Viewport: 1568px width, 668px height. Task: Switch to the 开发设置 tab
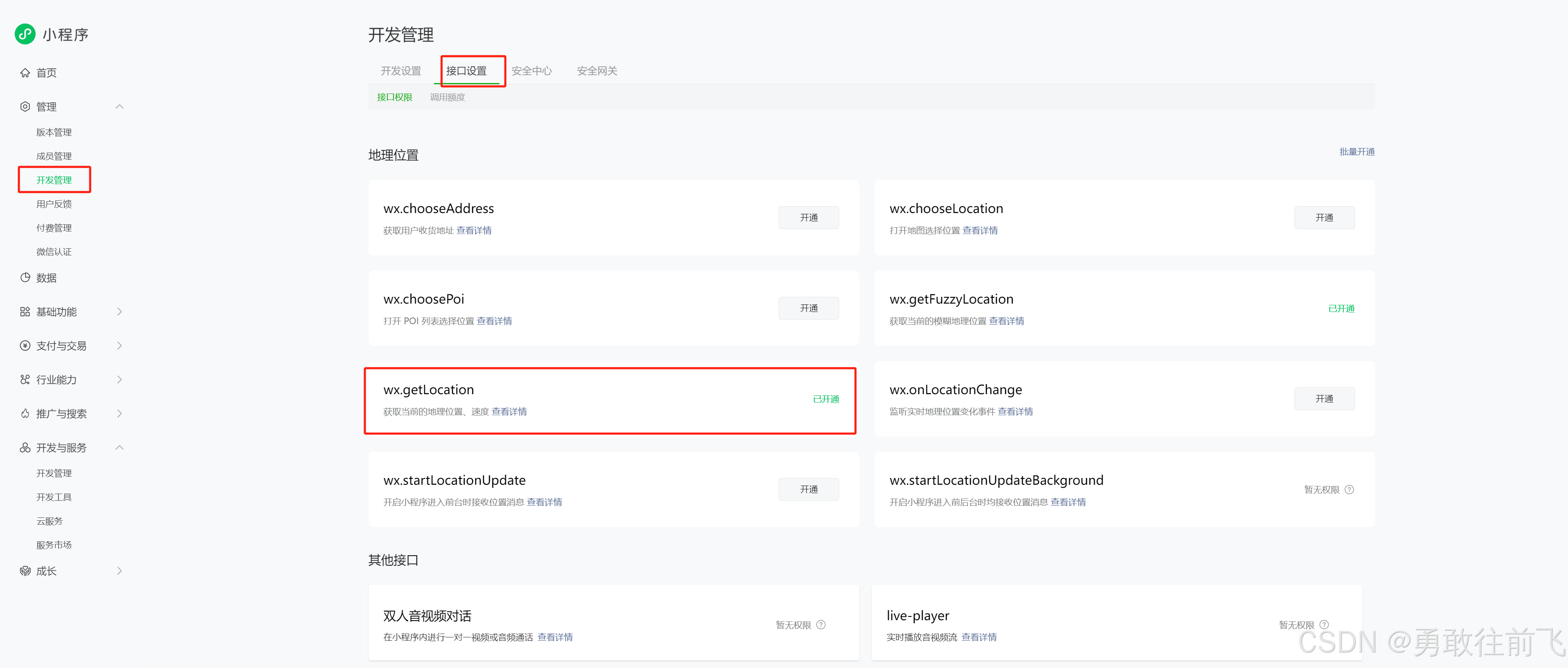(x=400, y=71)
